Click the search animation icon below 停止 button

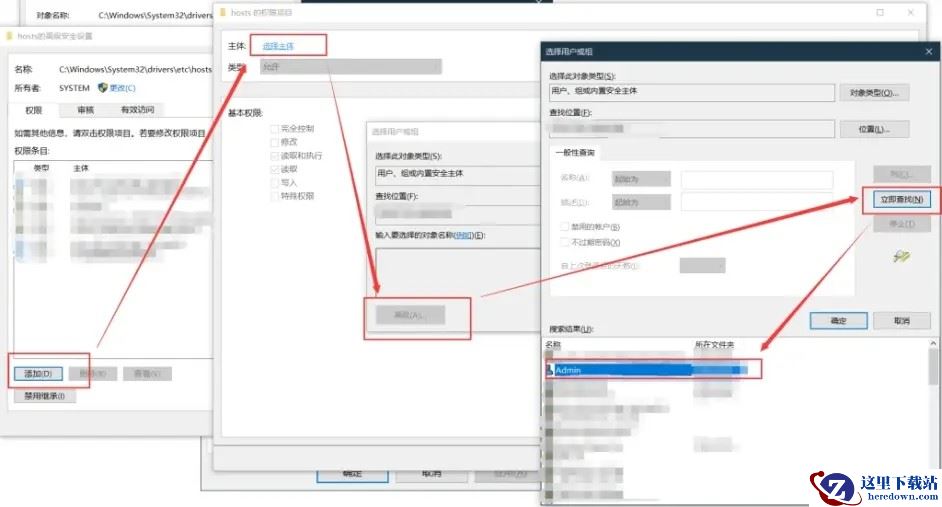point(901,257)
